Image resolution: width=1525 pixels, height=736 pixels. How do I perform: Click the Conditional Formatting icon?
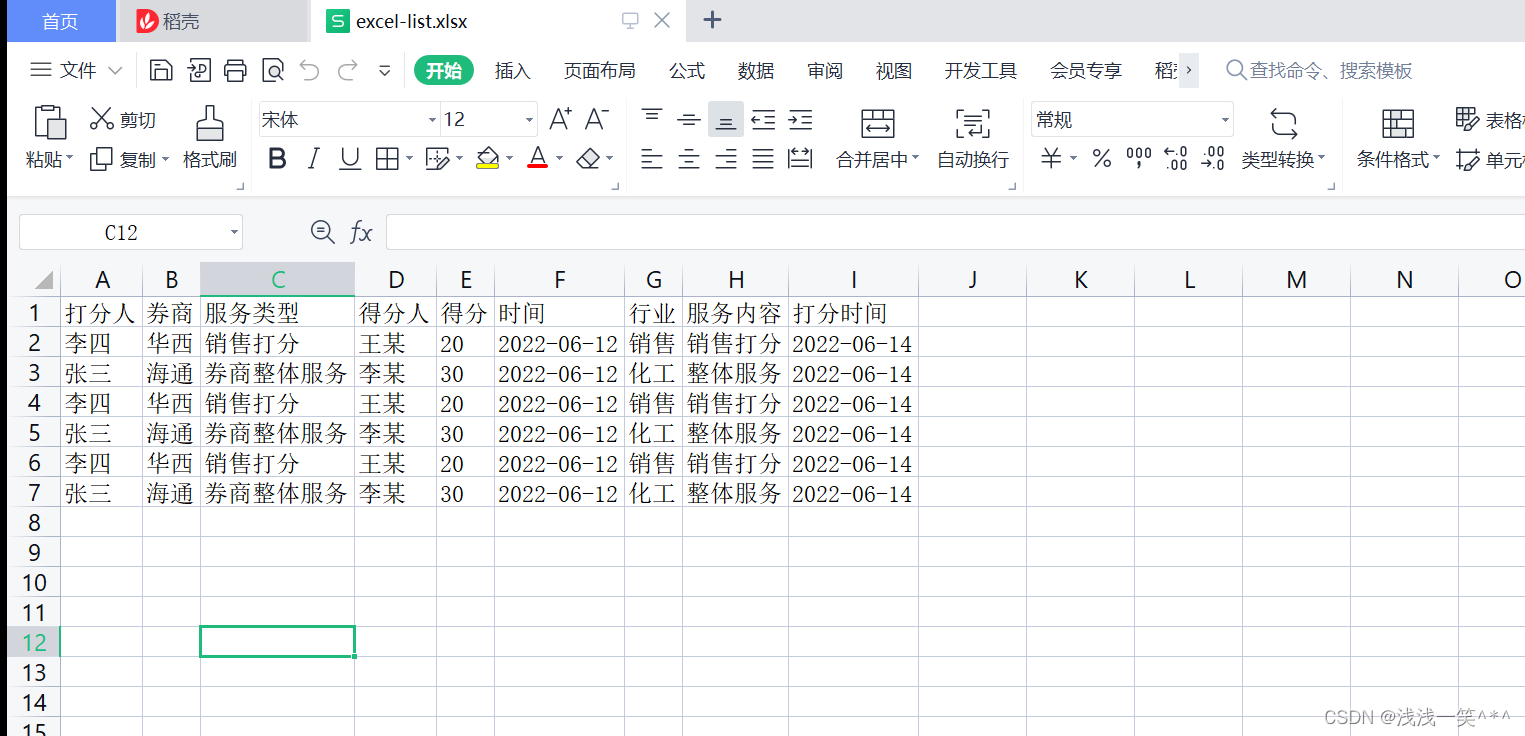pyautogui.click(x=1398, y=123)
